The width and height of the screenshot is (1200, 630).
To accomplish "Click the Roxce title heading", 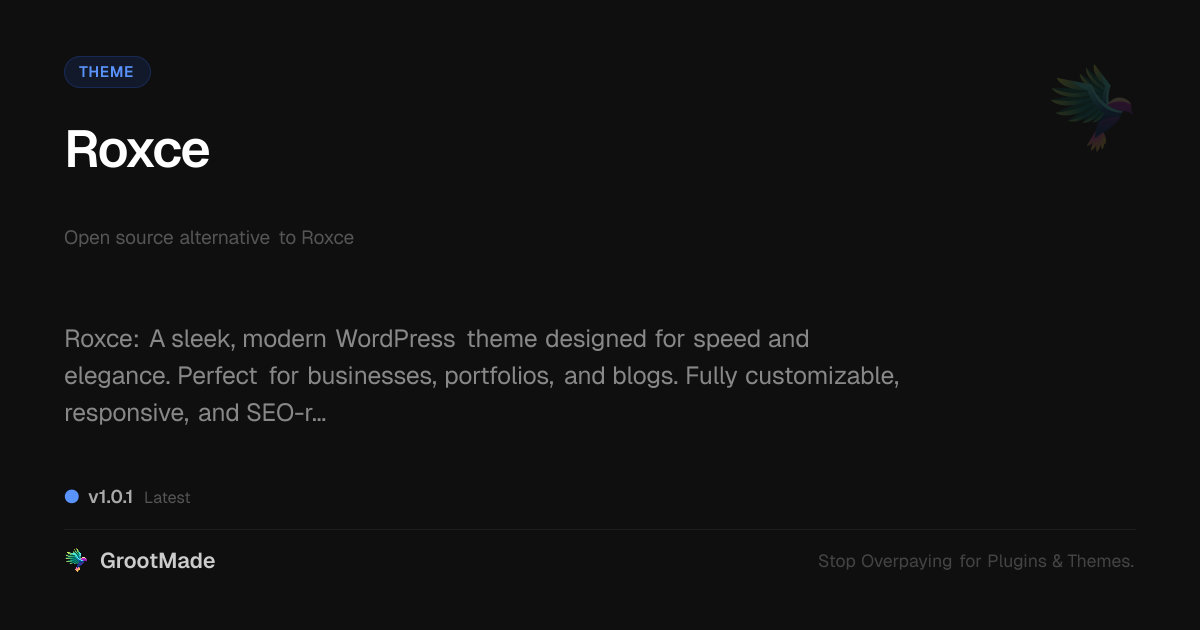I will tap(137, 149).
